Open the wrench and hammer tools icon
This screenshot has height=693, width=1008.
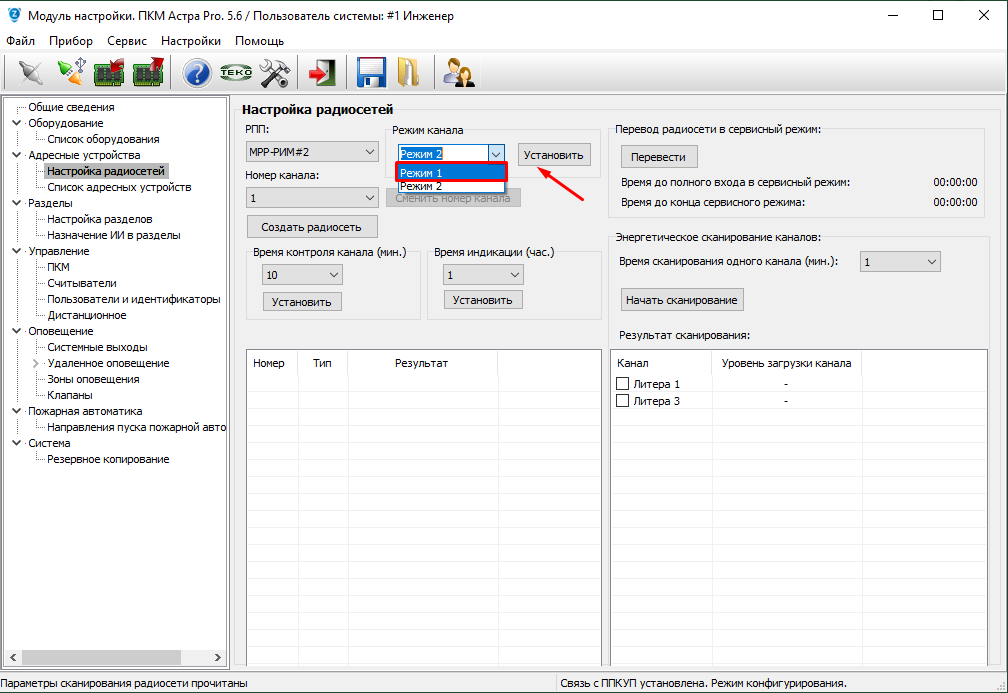click(274, 73)
